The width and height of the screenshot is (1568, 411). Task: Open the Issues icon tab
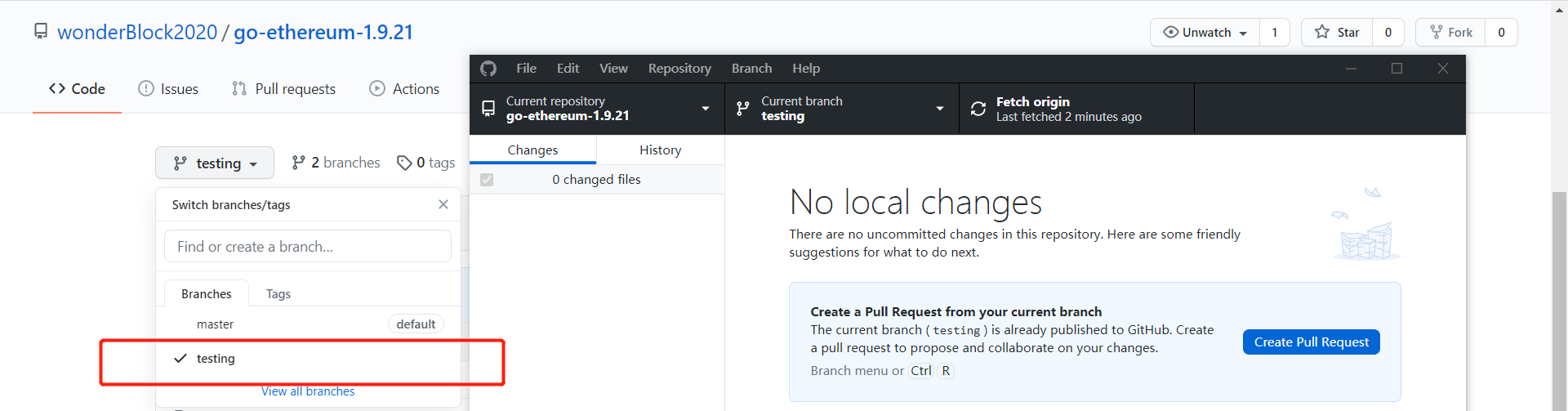click(146, 88)
